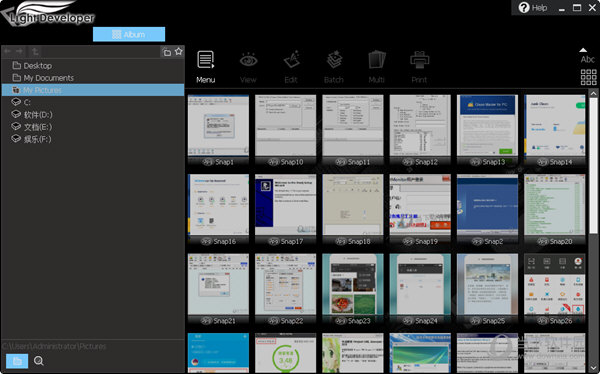Open the Menu toolbar icon
Screen dimensions: 600x374
206,60
